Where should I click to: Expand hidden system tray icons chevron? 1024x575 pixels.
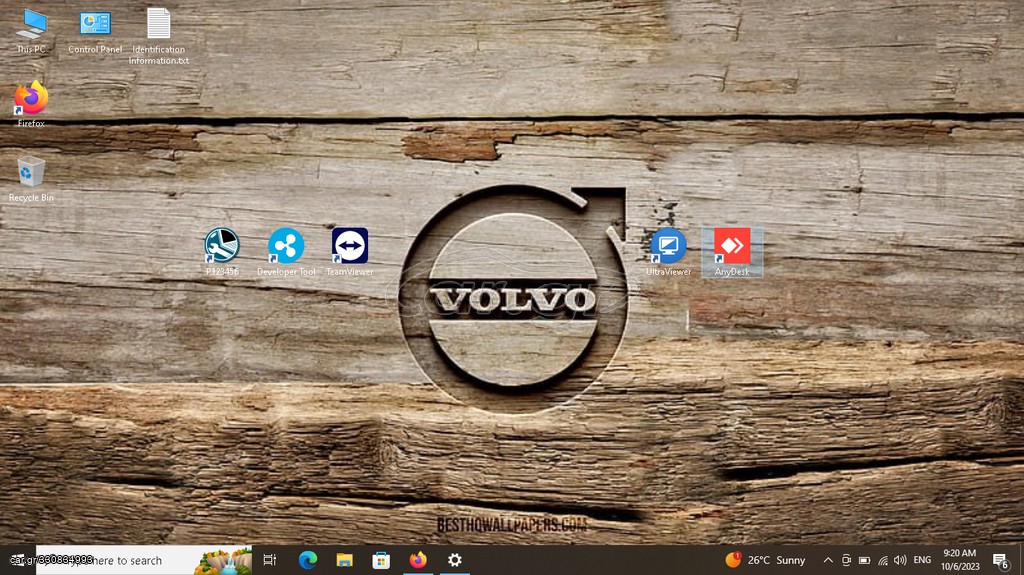[827, 560]
